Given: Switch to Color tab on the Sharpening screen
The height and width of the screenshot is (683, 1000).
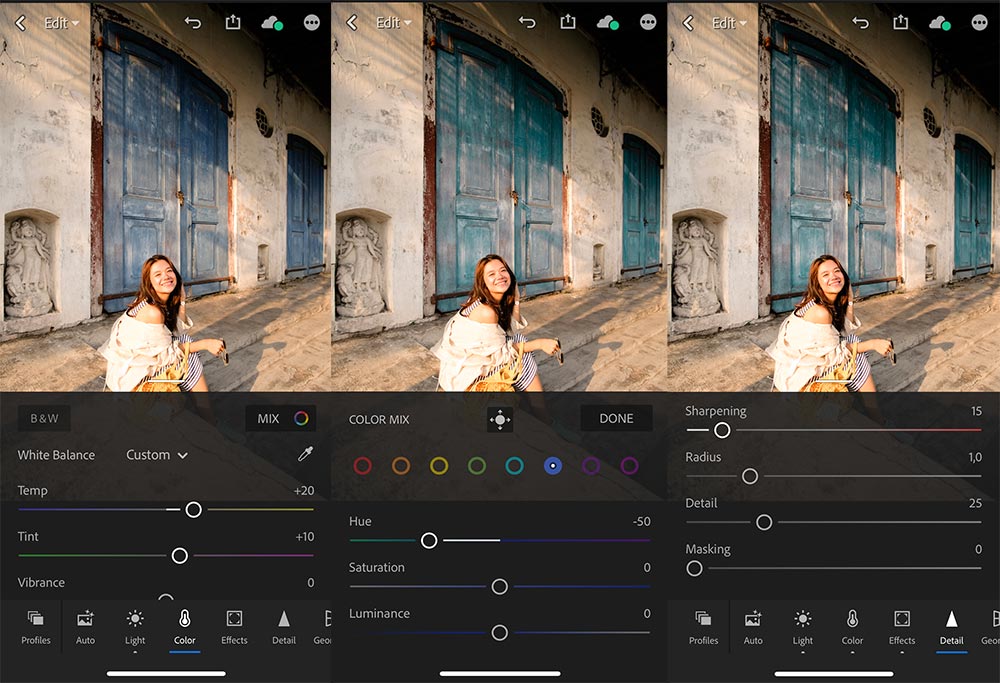Looking at the screenshot, I should point(852,626).
